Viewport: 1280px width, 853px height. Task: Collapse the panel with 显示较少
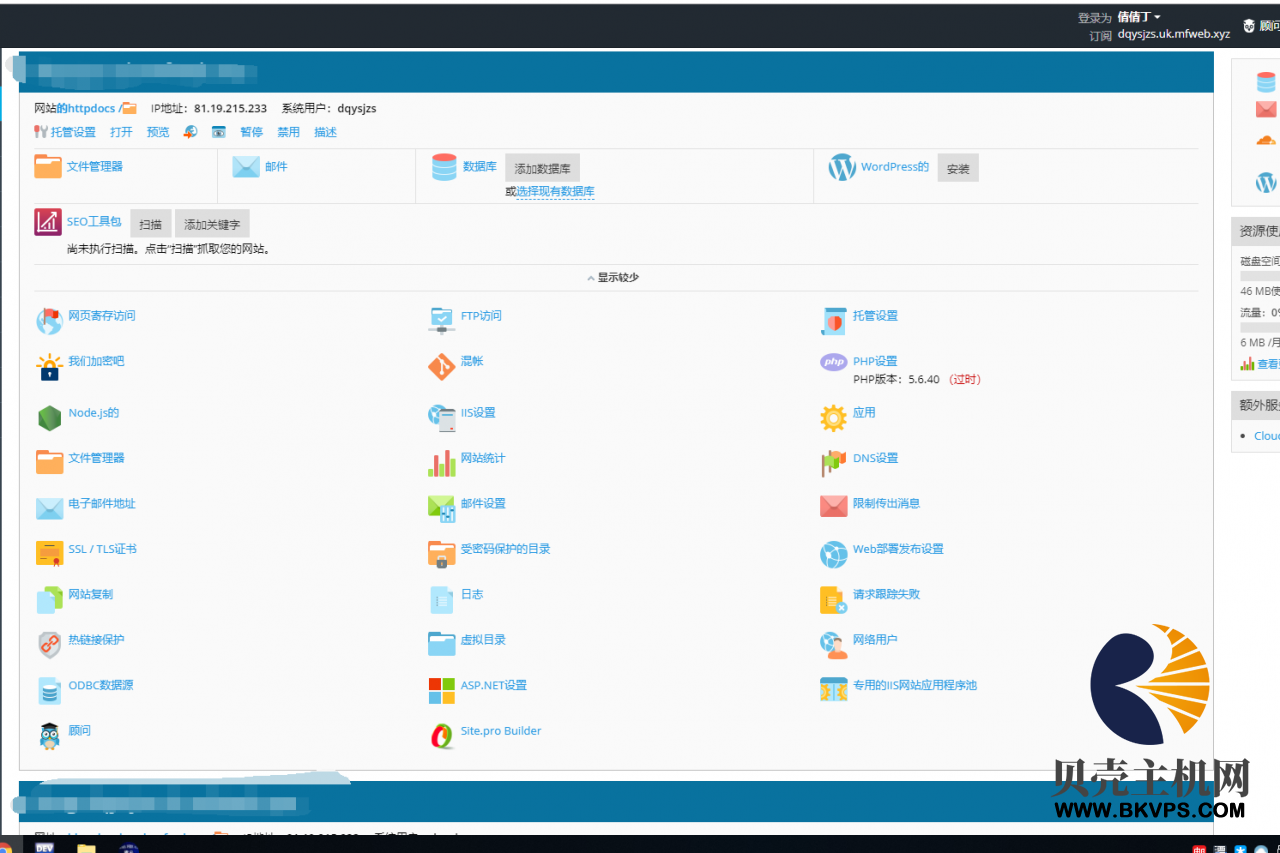point(612,277)
